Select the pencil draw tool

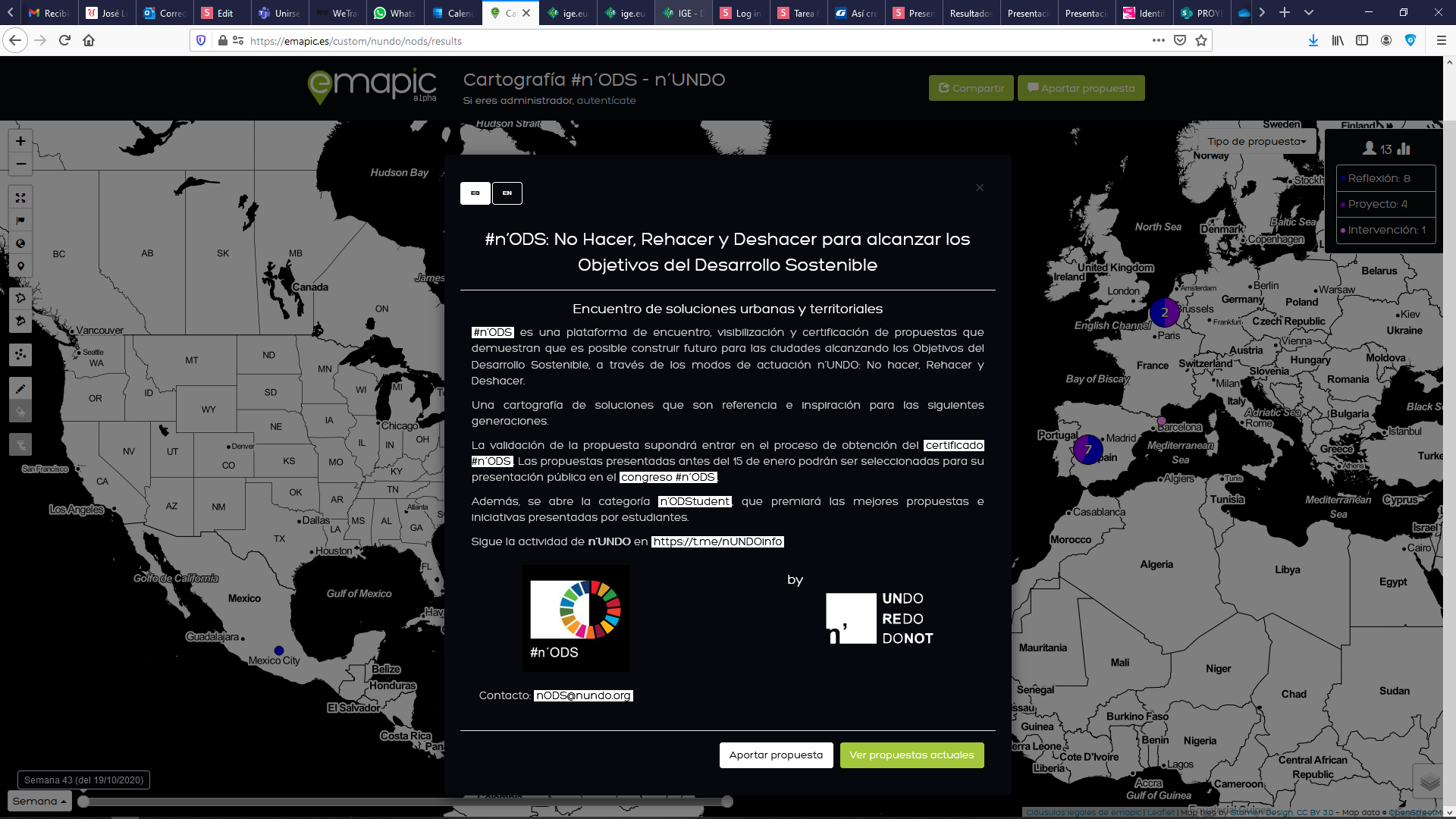pos(20,388)
